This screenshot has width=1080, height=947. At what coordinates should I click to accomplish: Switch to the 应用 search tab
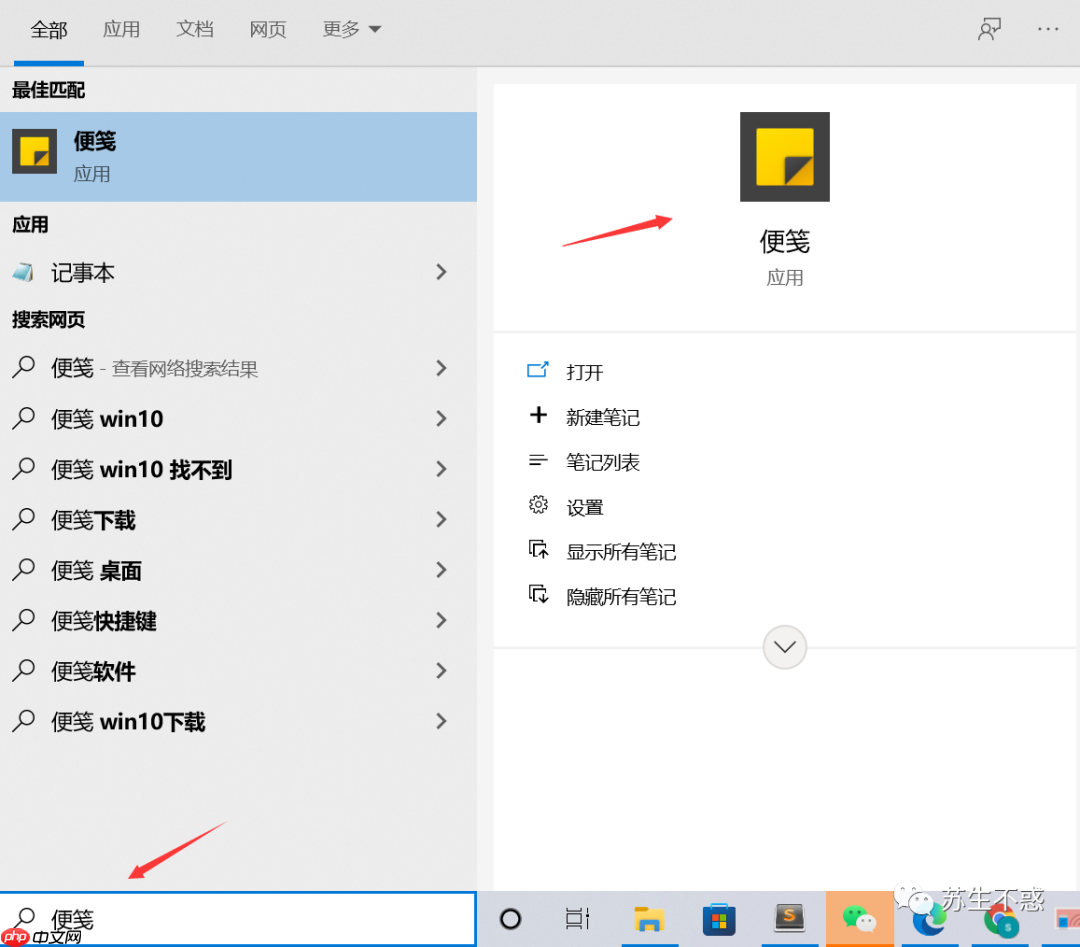122,29
